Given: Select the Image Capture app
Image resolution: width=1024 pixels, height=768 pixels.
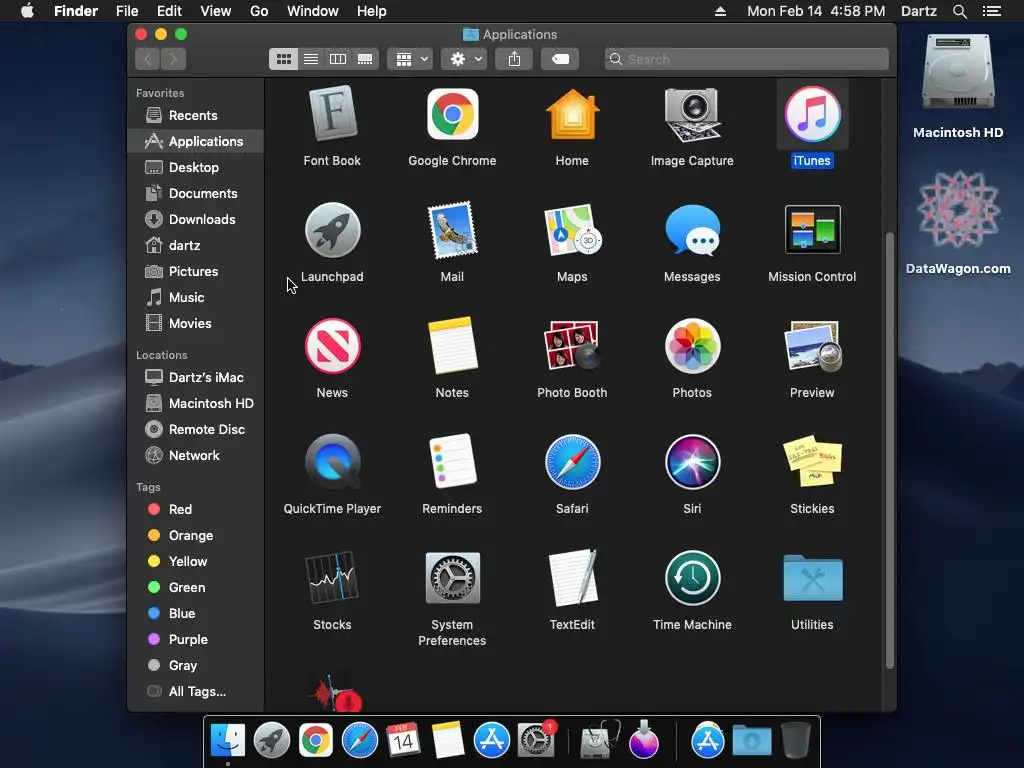Looking at the screenshot, I should point(692,115).
